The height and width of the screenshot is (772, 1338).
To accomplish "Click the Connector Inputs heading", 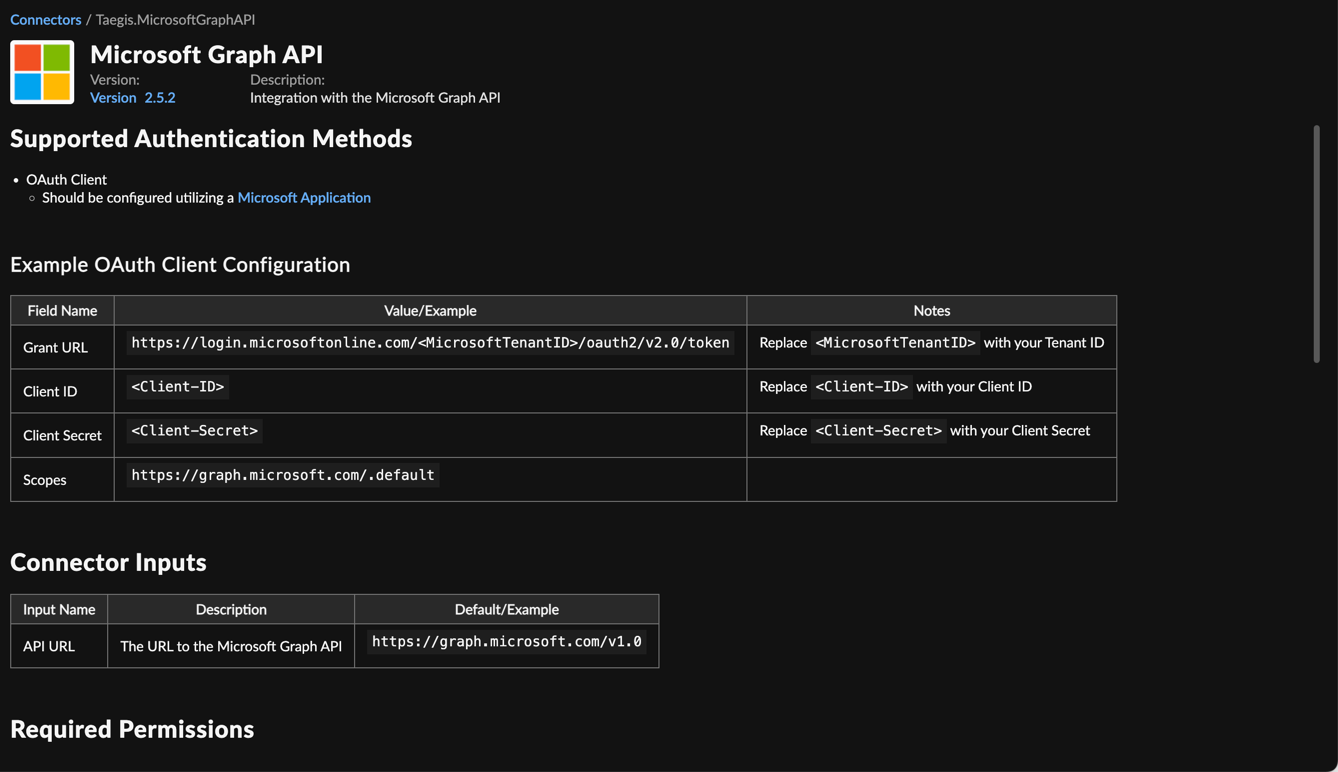I will (108, 562).
